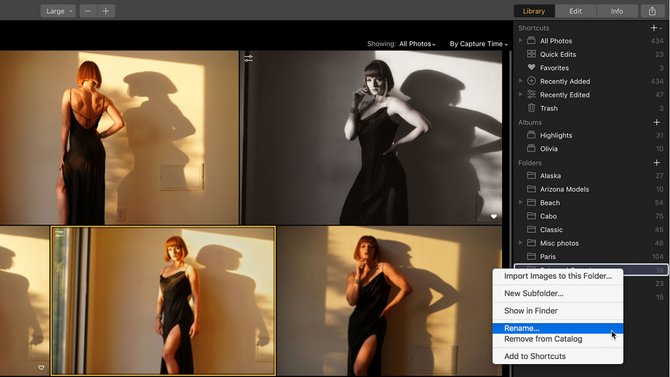Click the Alaska folder icon
Viewport: 670px width, 377px height.
[x=531, y=175]
